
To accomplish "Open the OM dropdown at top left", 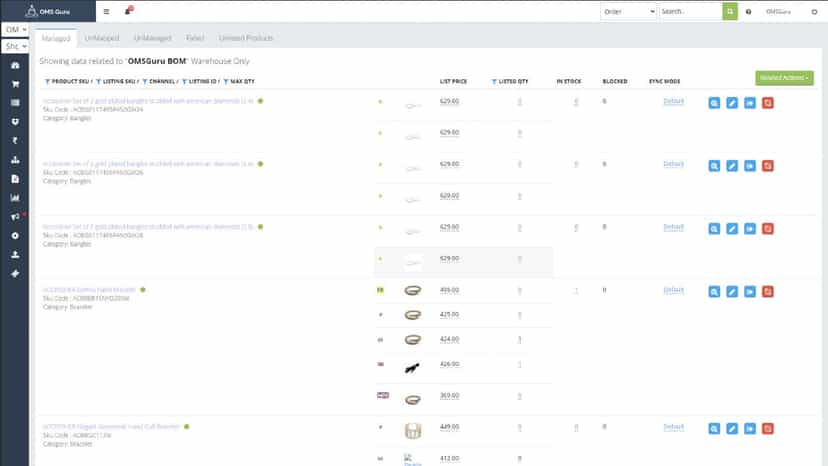I will 15,30.
